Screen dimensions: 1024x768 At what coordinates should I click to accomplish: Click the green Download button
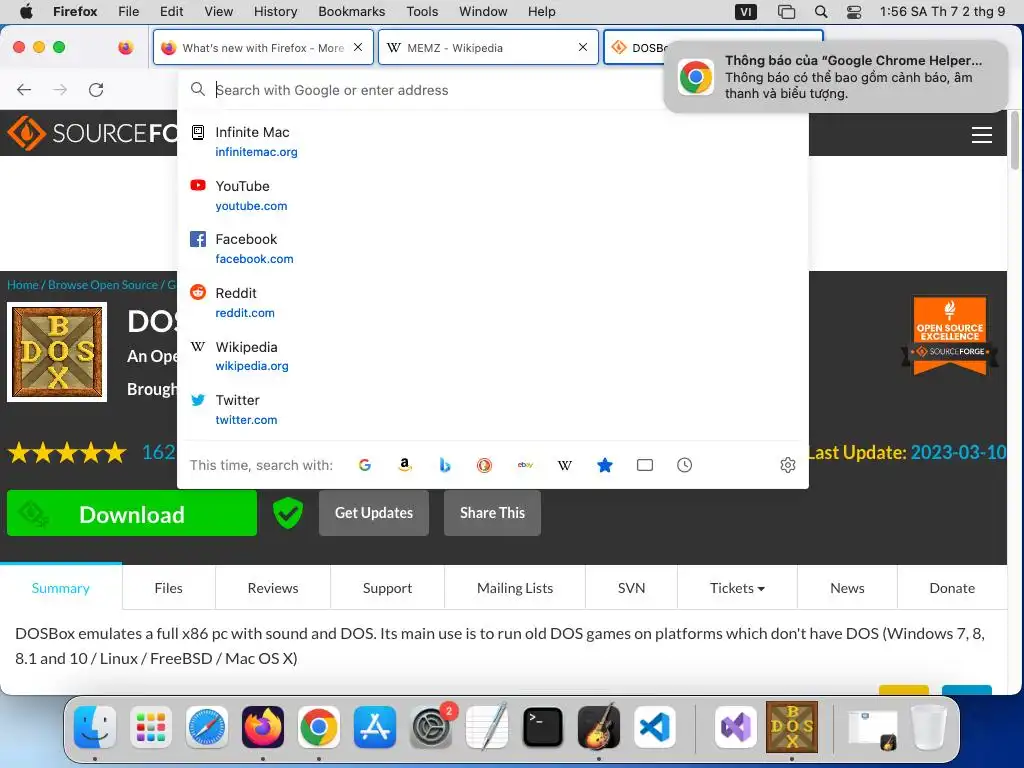pyautogui.click(x=132, y=513)
